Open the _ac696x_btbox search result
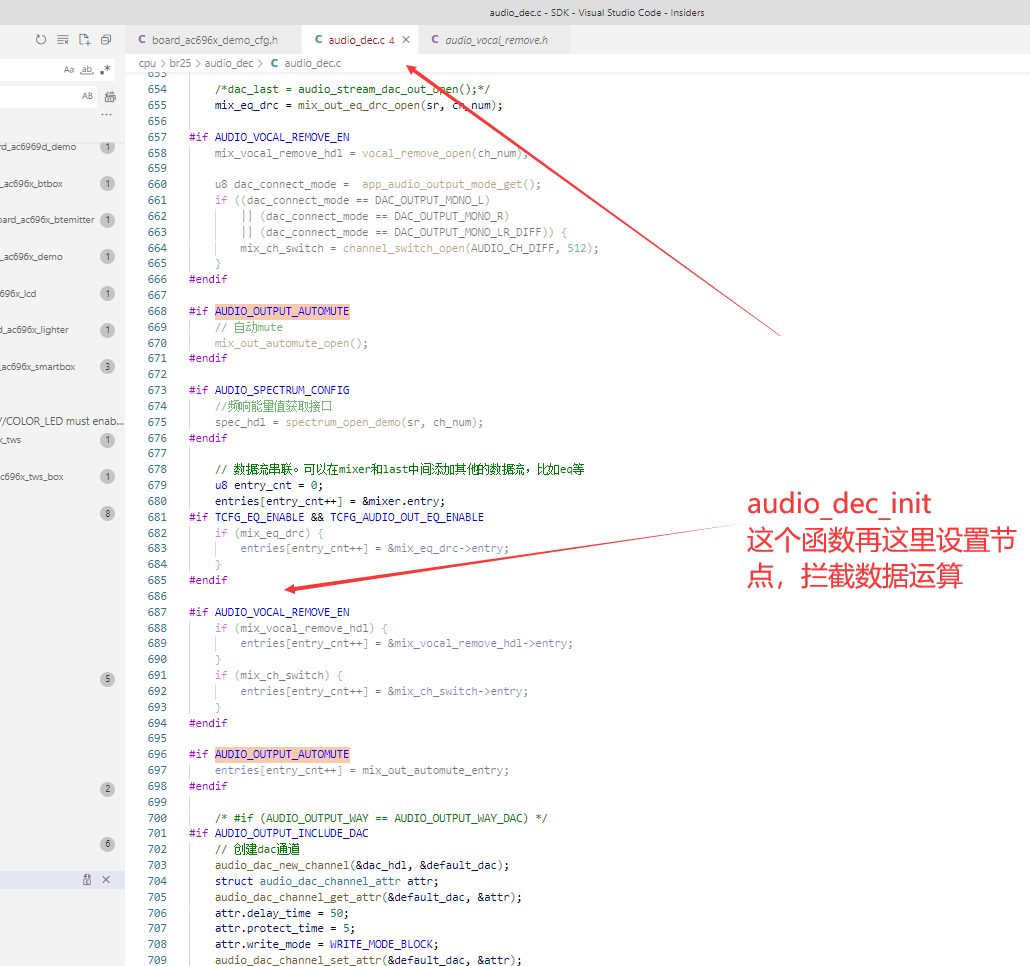Image resolution: width=1030 pixels, height=966 pixels. click(x=32, y=184)
